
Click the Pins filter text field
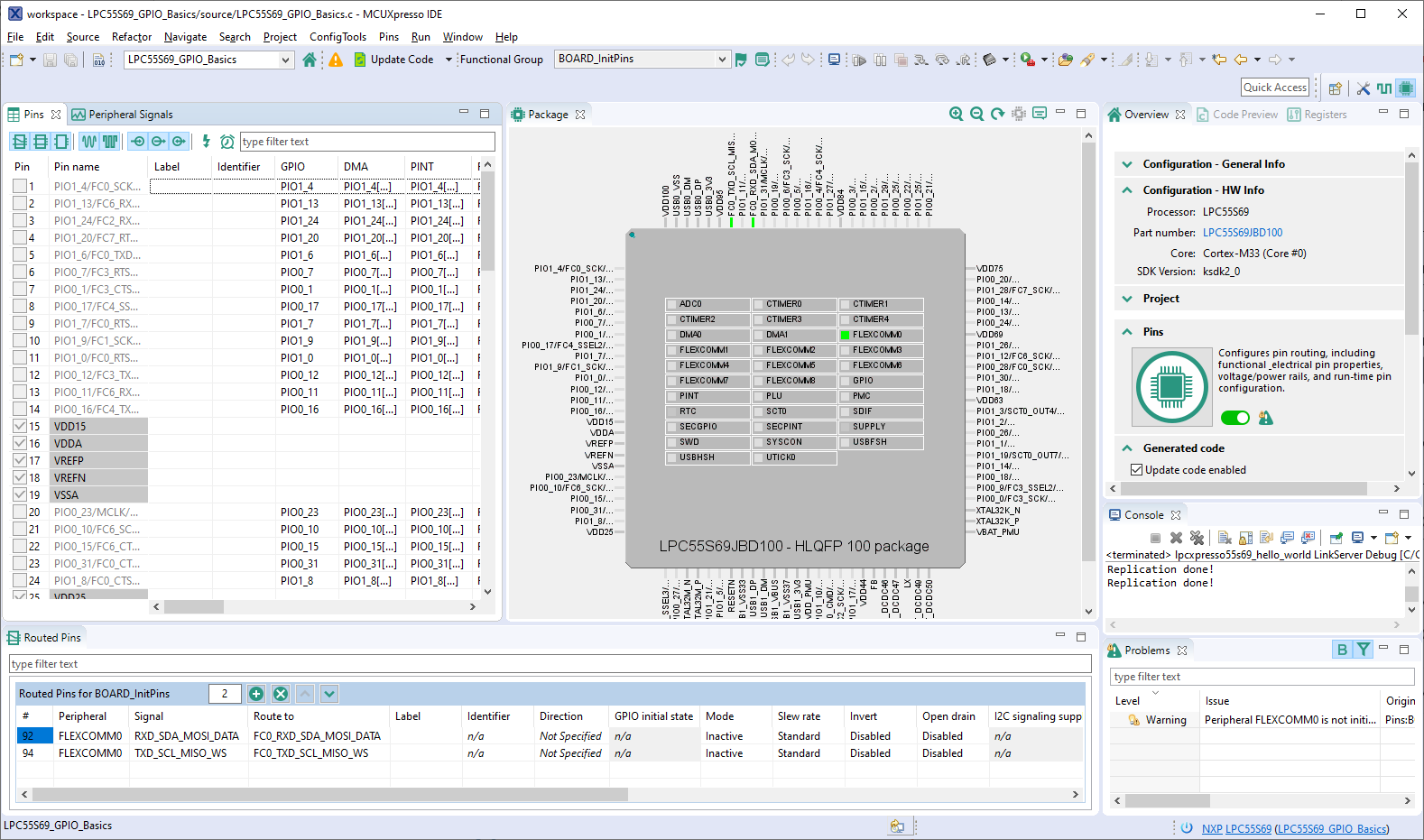coord(366,142)
